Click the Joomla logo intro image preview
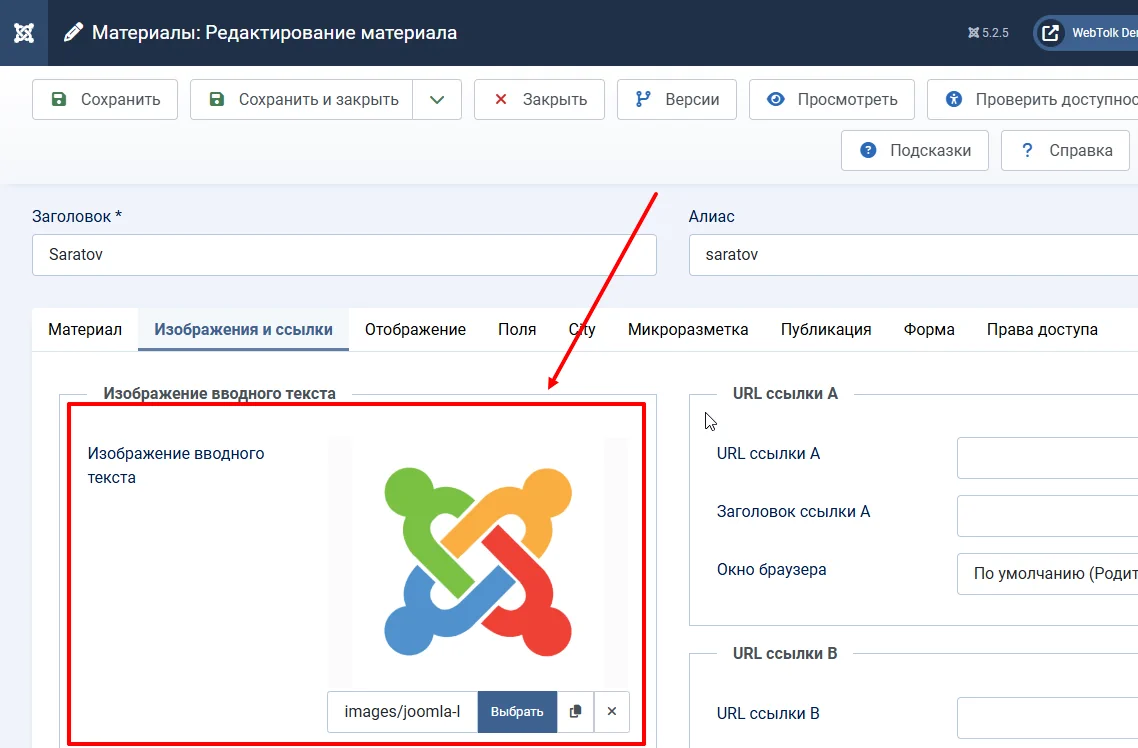1138x748 pixels. [478, 562]
